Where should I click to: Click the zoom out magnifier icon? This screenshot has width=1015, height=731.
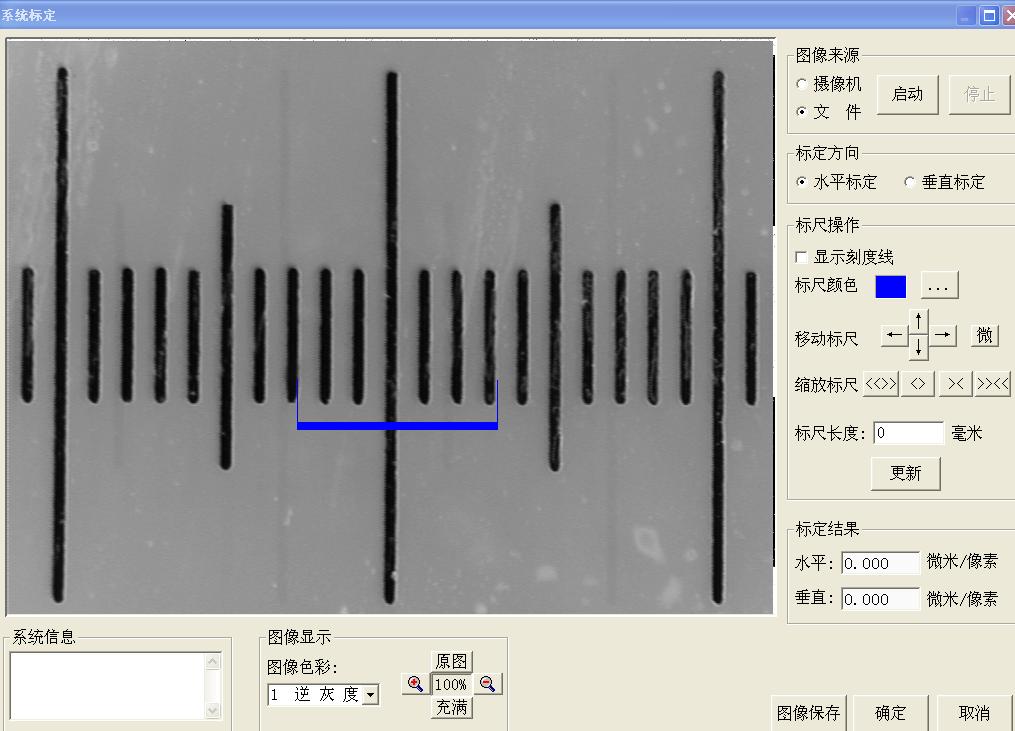tap(487, 684)
